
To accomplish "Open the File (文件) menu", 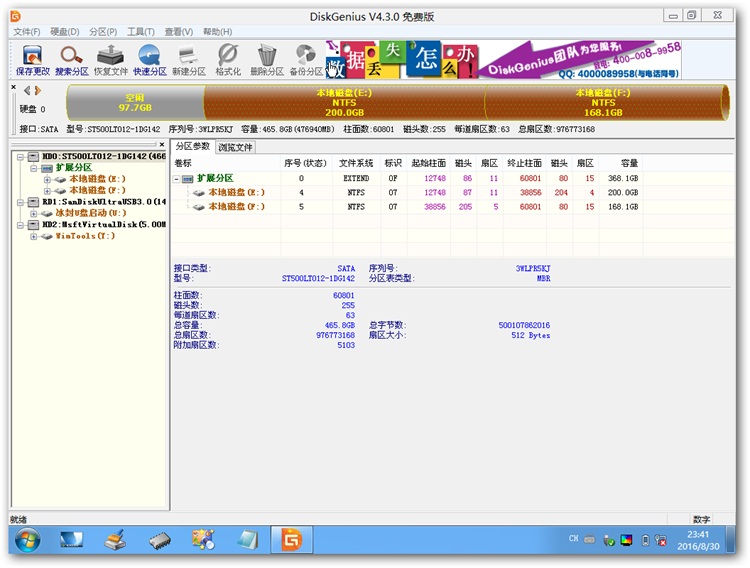I will (x=27, y=32).
